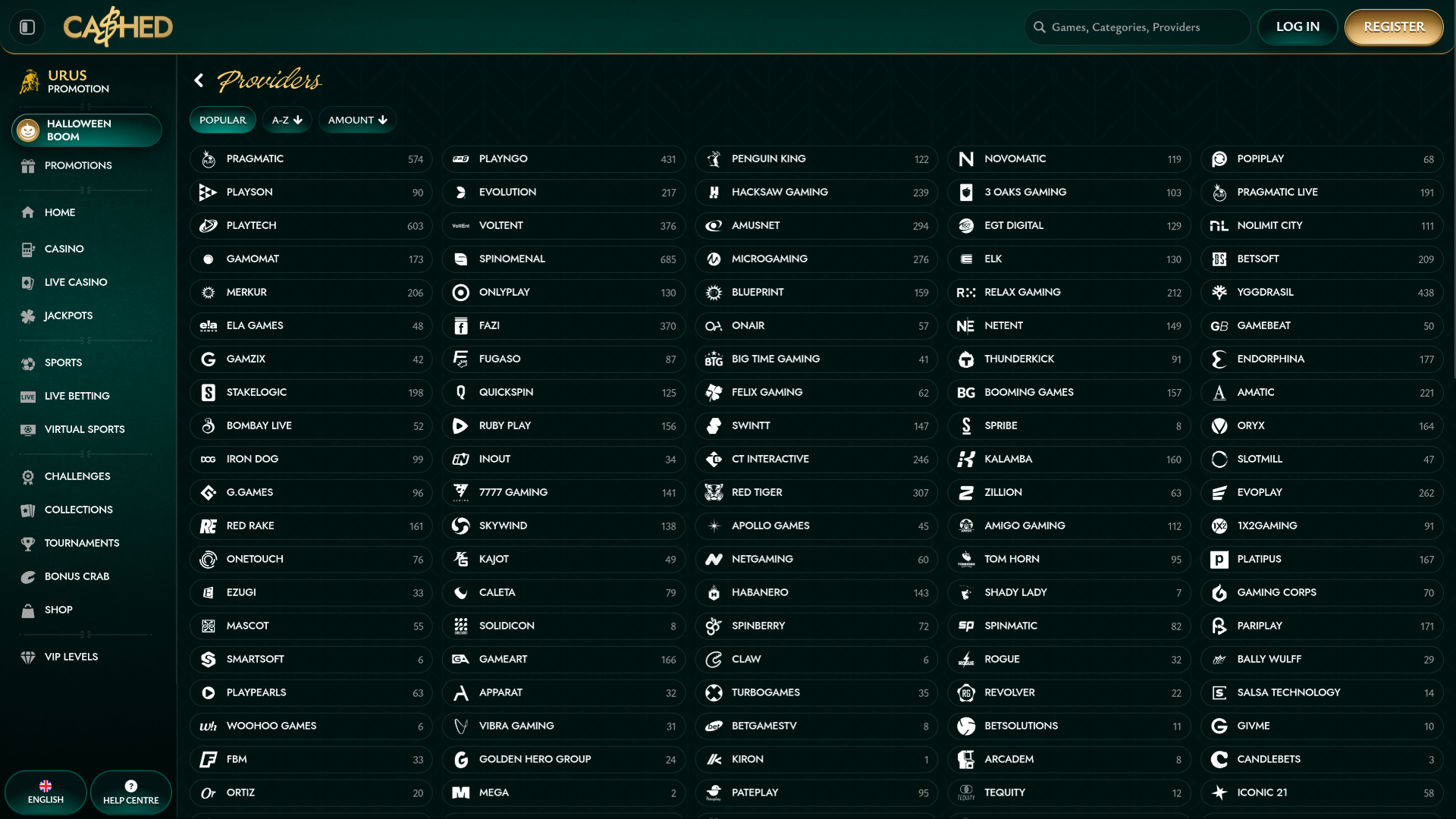Sort providers by A-Z
The image size is (1456, 819).
click(x=287, y=120)
